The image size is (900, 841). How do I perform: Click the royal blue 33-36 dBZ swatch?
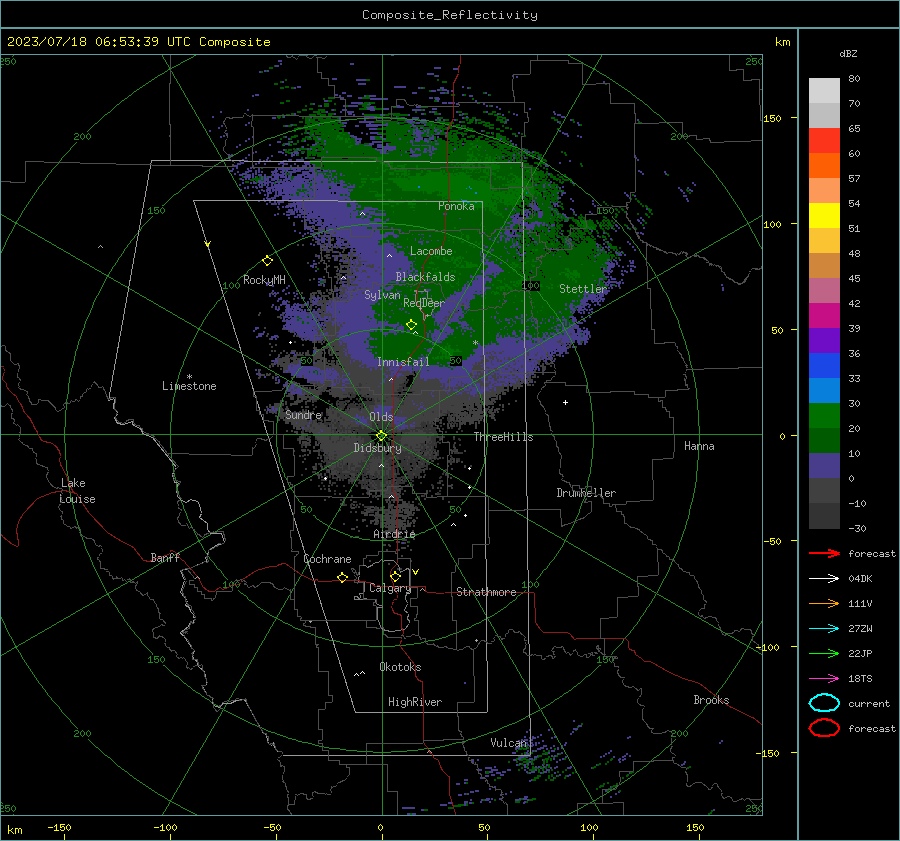point(824,366)
